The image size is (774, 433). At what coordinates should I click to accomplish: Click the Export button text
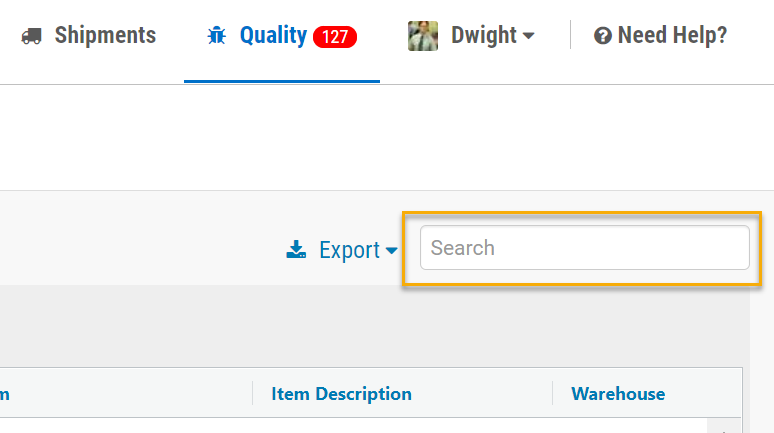click(349, 250)
